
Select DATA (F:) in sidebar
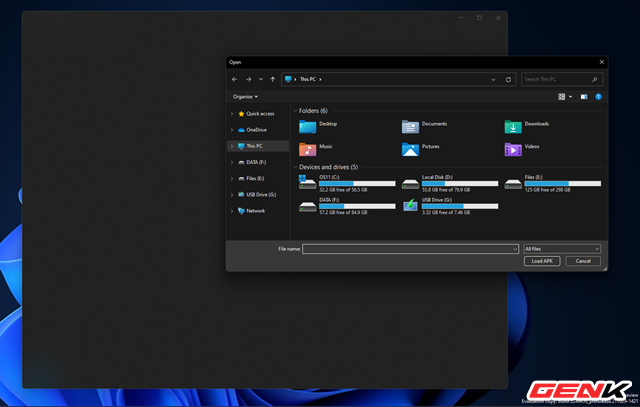point(256,162)
